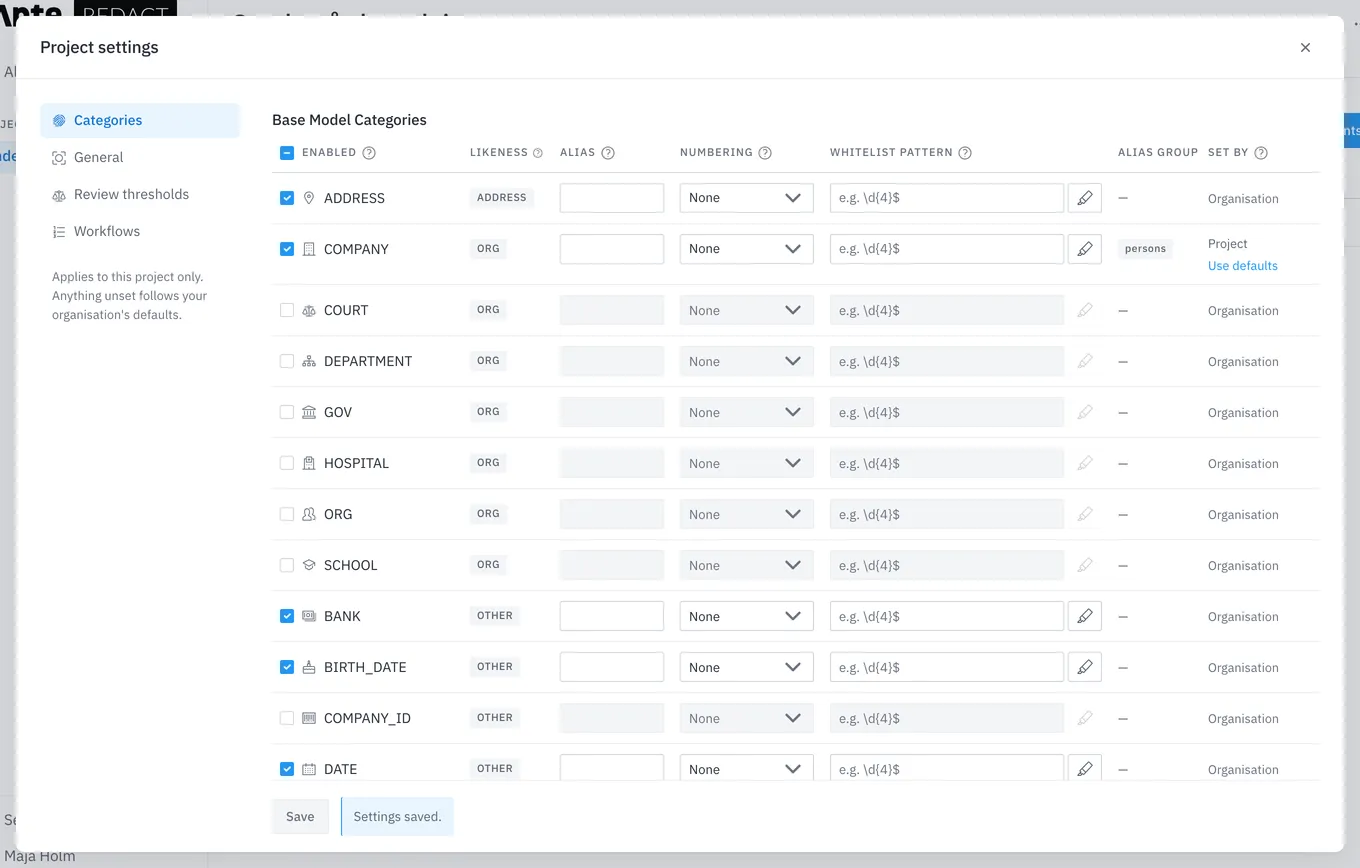Screen dimensions: 1360x868
Task: Enable the COURT category checkbox
Action: point(287,310)
